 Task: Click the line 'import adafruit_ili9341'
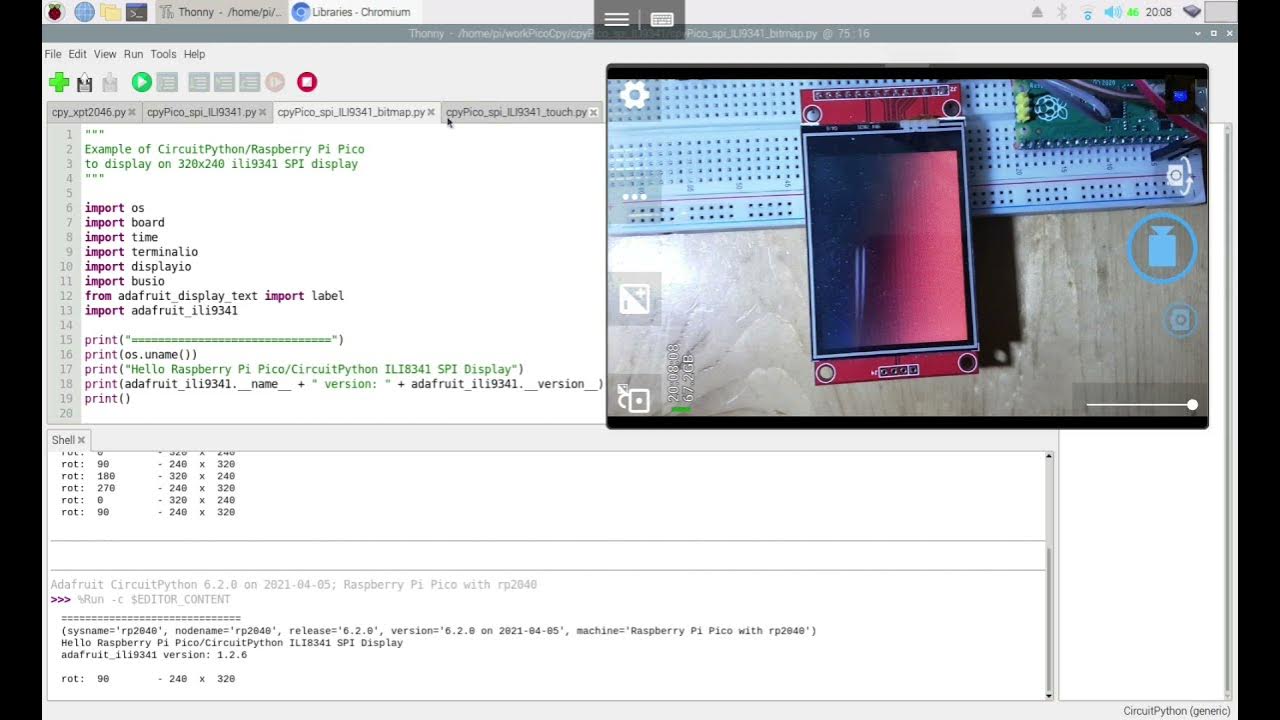point(161,311)
